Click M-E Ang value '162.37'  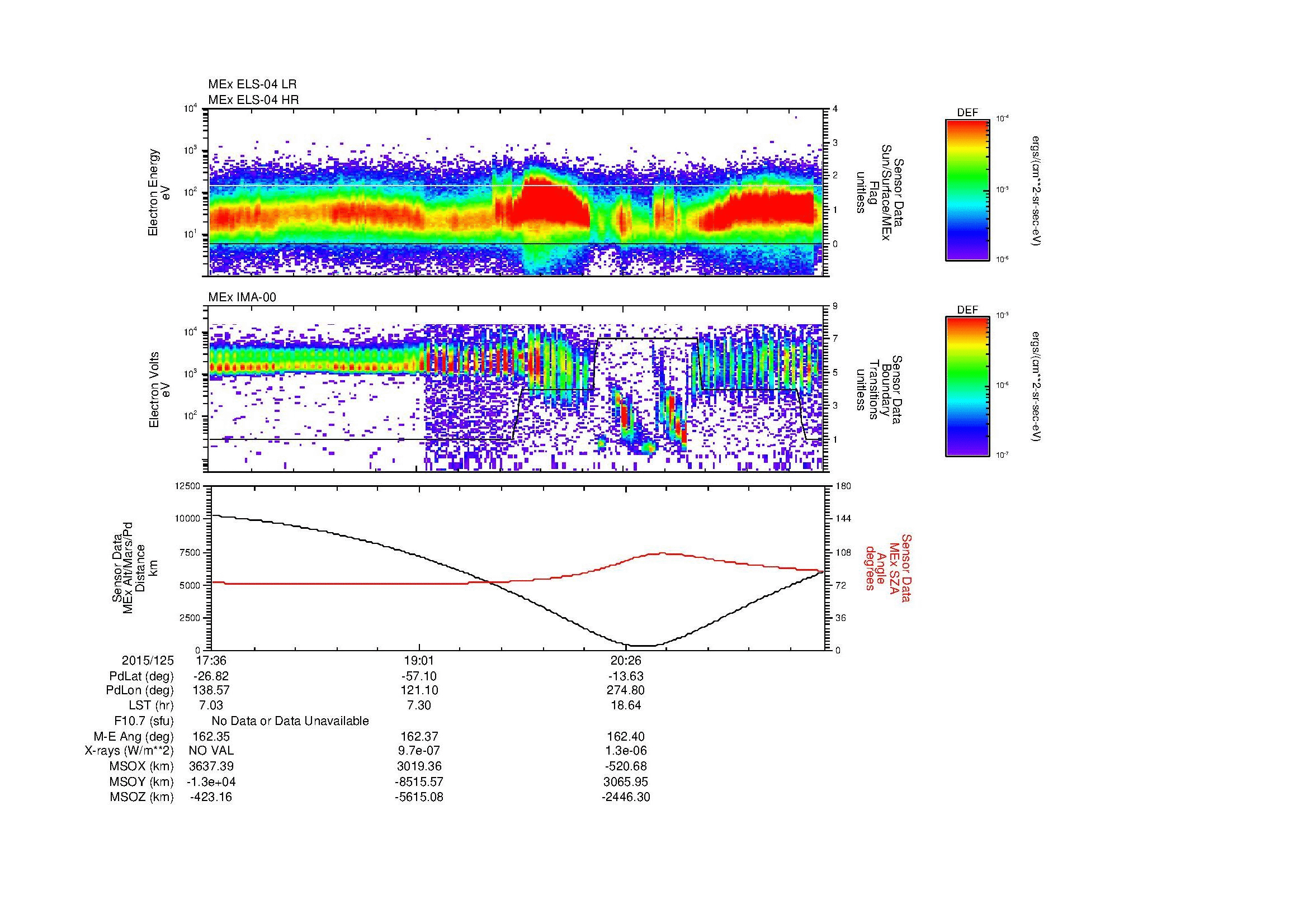419,737
